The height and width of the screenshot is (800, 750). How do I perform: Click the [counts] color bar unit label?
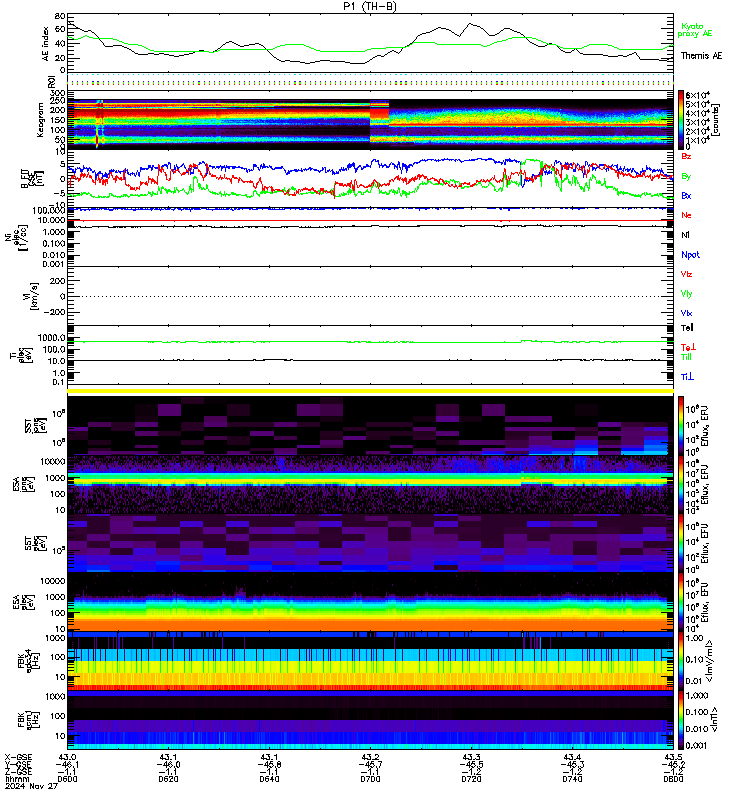click(x=716, y=119)
